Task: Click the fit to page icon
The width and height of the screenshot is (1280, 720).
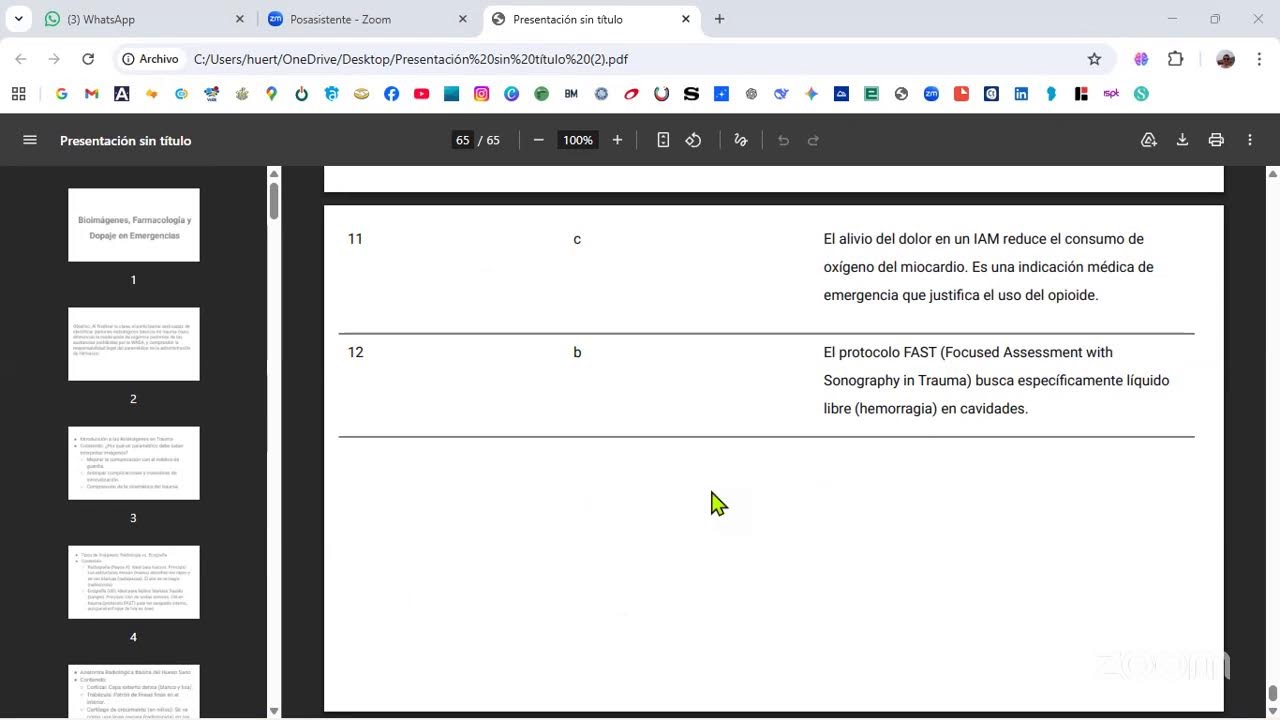Action: [x=663, y=140]
